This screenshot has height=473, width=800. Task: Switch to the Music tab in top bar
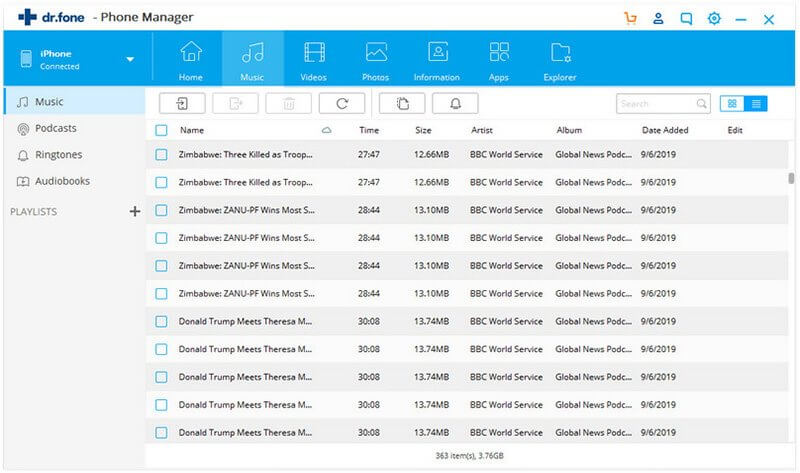[x=253, y=59]
